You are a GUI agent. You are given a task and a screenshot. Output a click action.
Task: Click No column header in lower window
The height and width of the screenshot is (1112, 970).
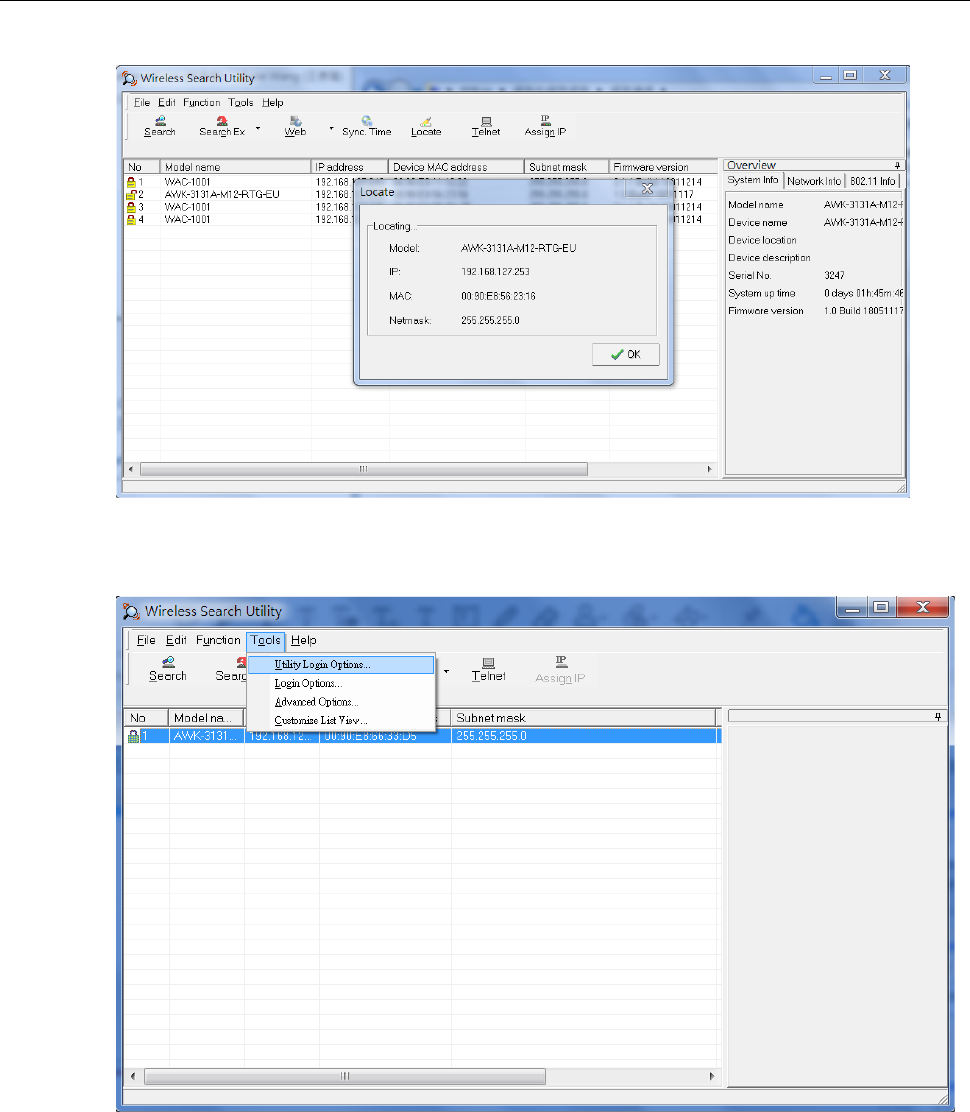click(x=146, y=718)
